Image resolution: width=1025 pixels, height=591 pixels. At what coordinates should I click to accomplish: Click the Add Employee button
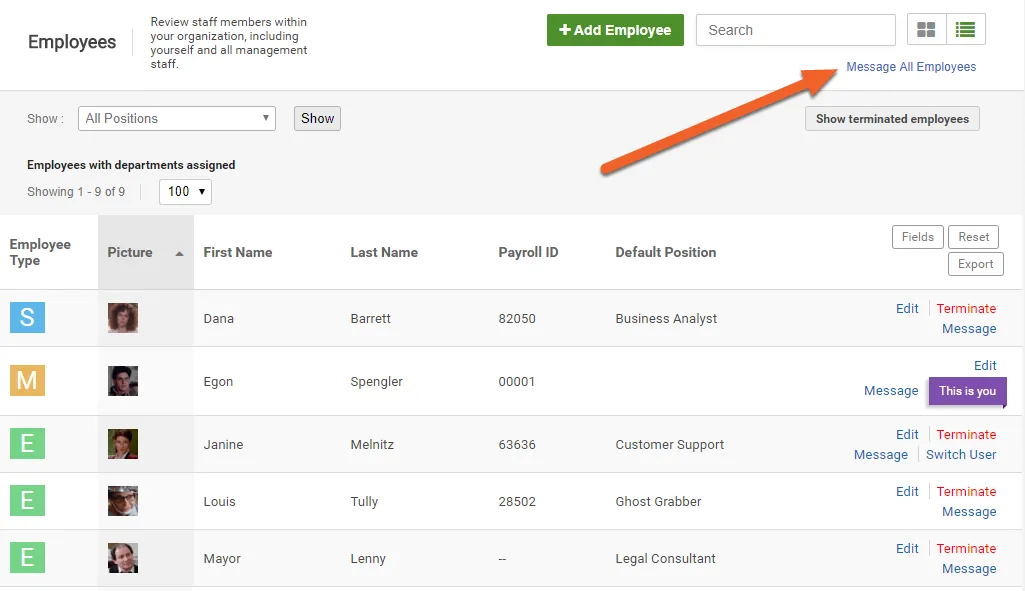pyautogui.click(x=615, y=30)
